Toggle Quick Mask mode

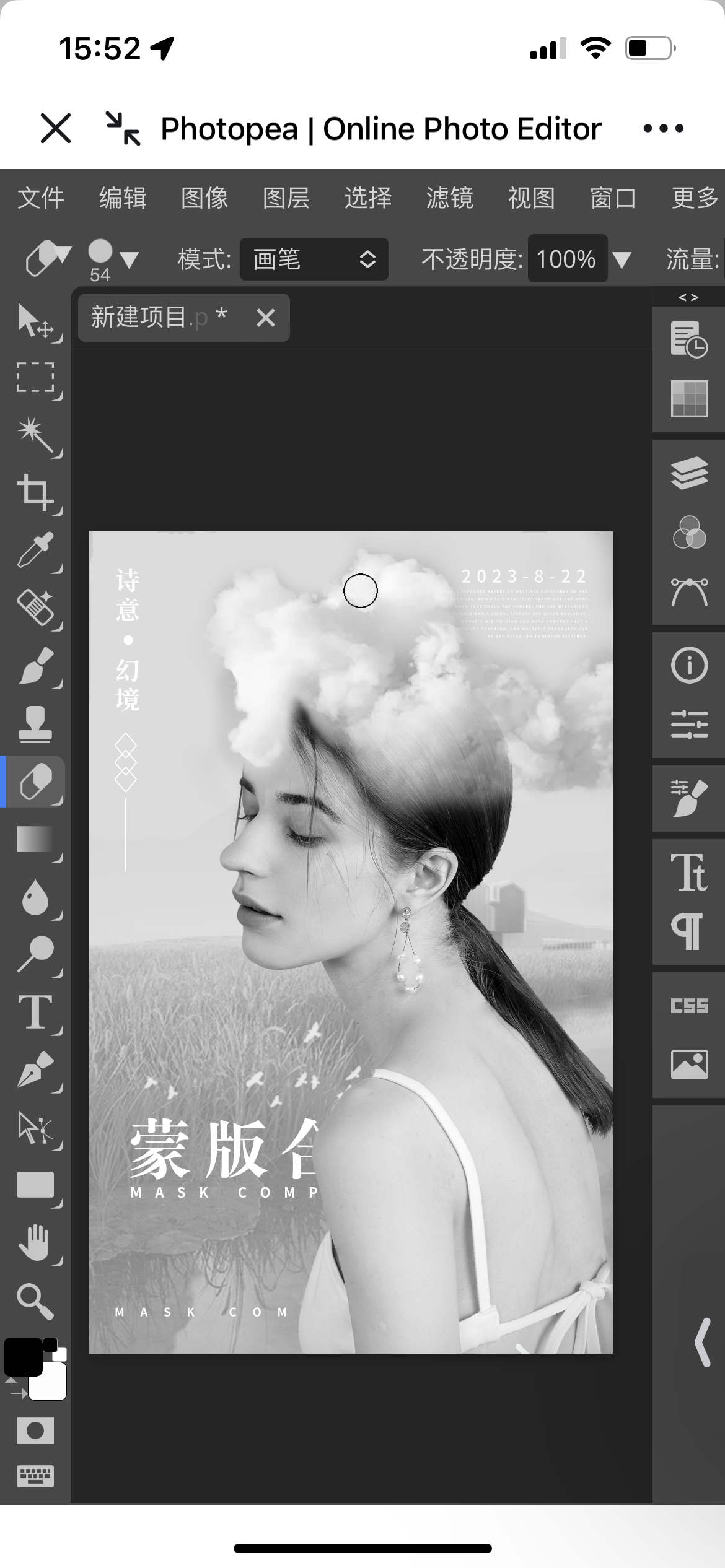click(x=35, y=1431)
